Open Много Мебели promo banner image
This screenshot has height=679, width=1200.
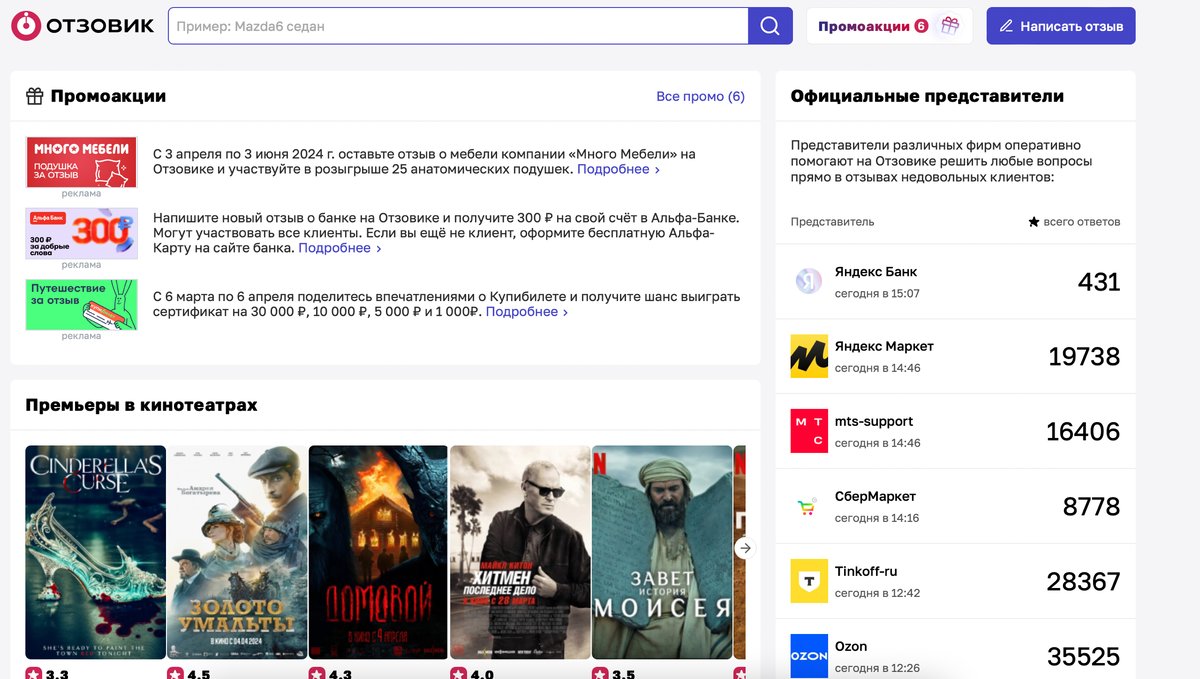81,162
